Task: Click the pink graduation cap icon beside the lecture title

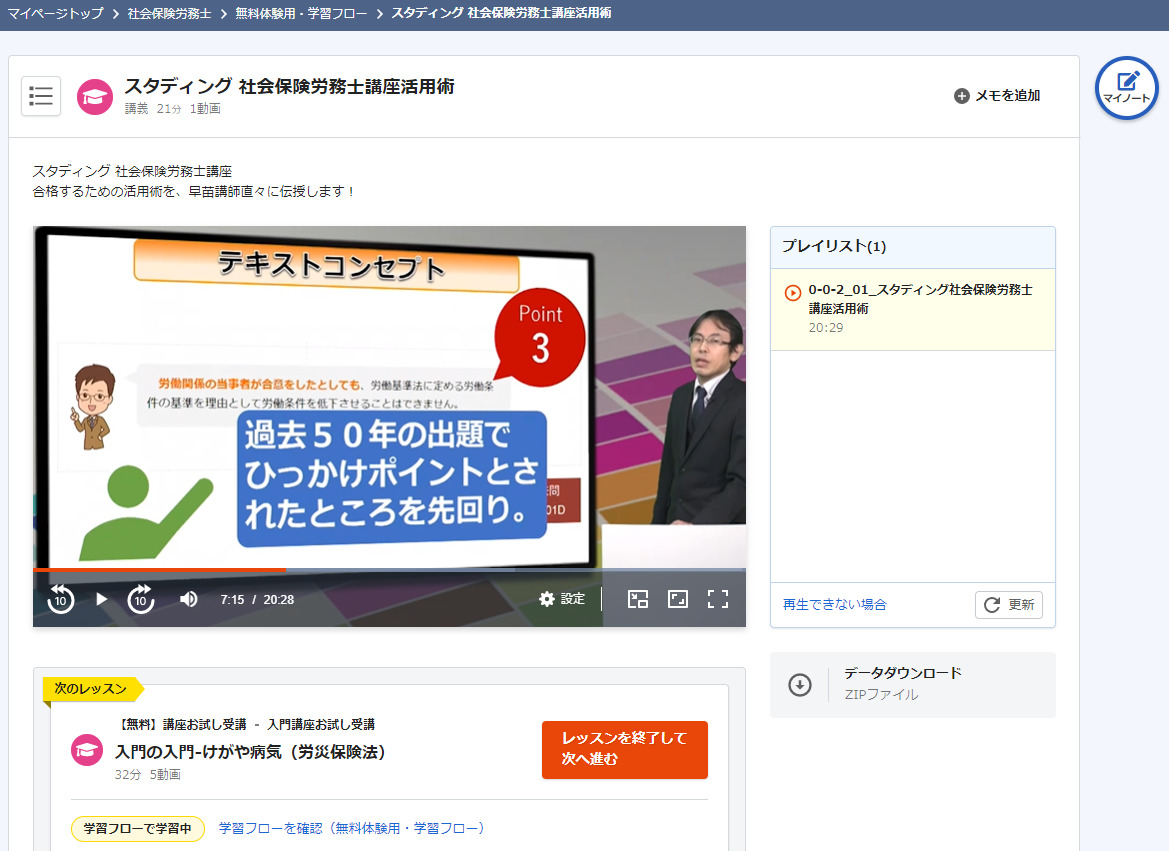Action: click(95, 97)
